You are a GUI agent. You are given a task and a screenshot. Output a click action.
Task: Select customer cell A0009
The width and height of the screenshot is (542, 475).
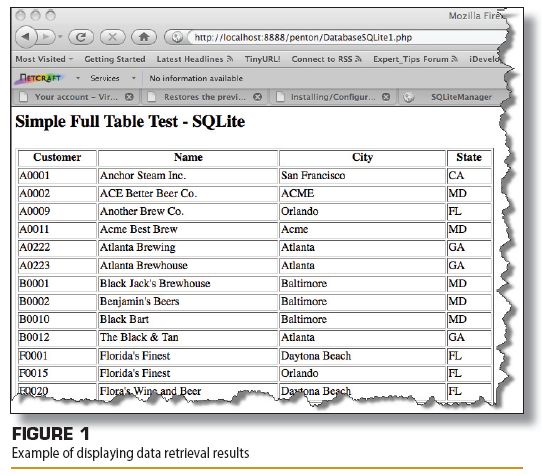click(57, 212)
